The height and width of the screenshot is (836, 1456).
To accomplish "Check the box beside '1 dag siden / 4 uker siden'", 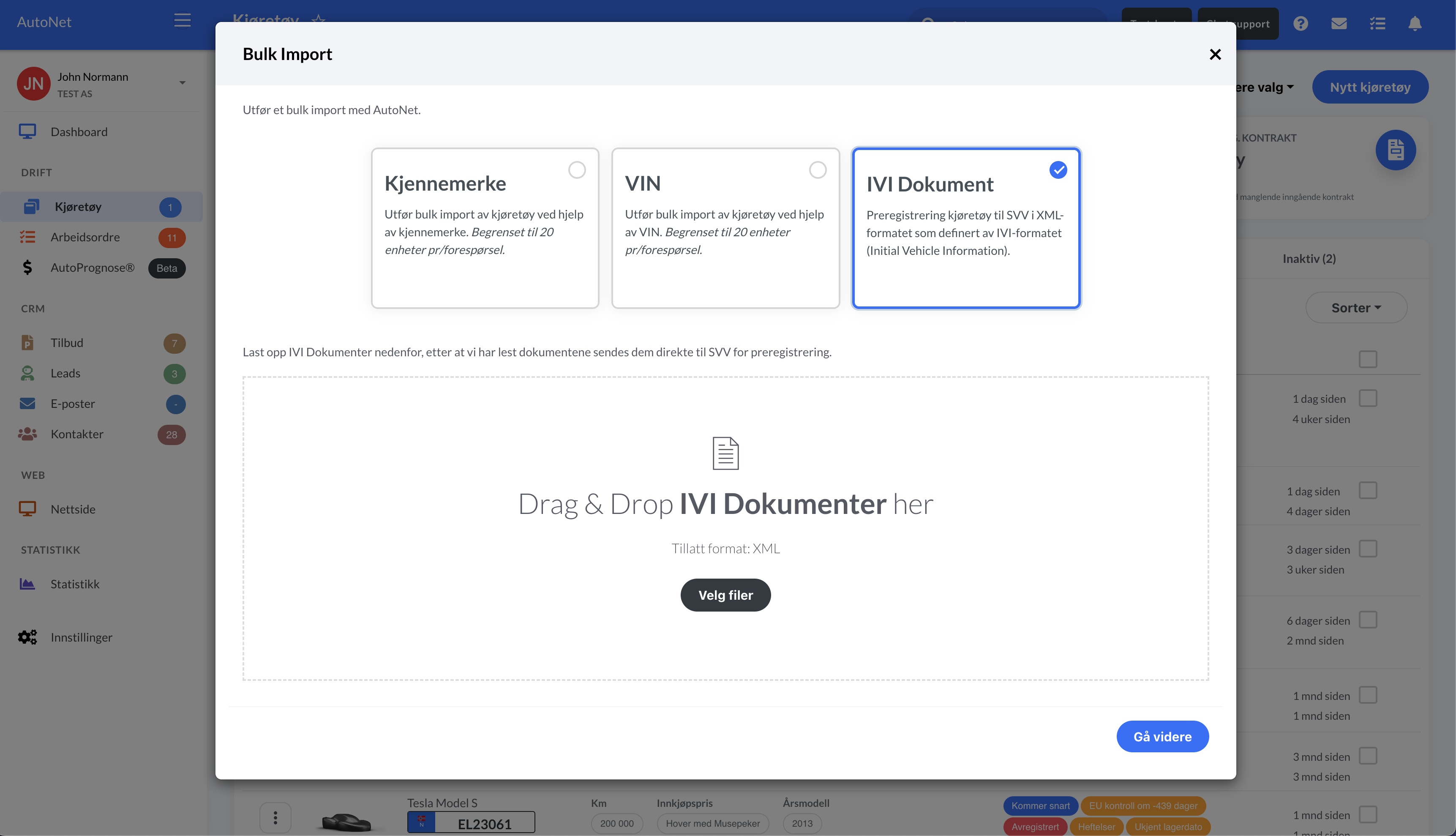I will (1368, 399).
